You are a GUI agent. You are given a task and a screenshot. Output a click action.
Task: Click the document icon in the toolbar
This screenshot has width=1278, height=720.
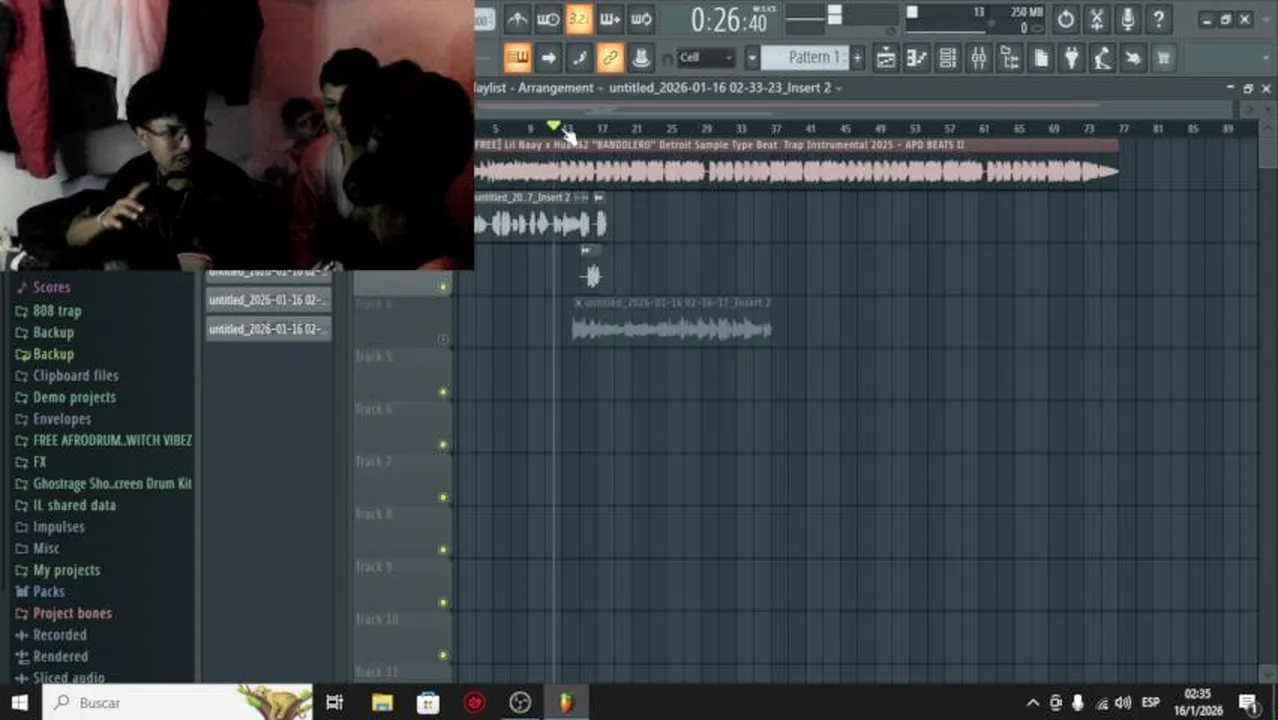pyautogui.click(x=1041, y=58)
